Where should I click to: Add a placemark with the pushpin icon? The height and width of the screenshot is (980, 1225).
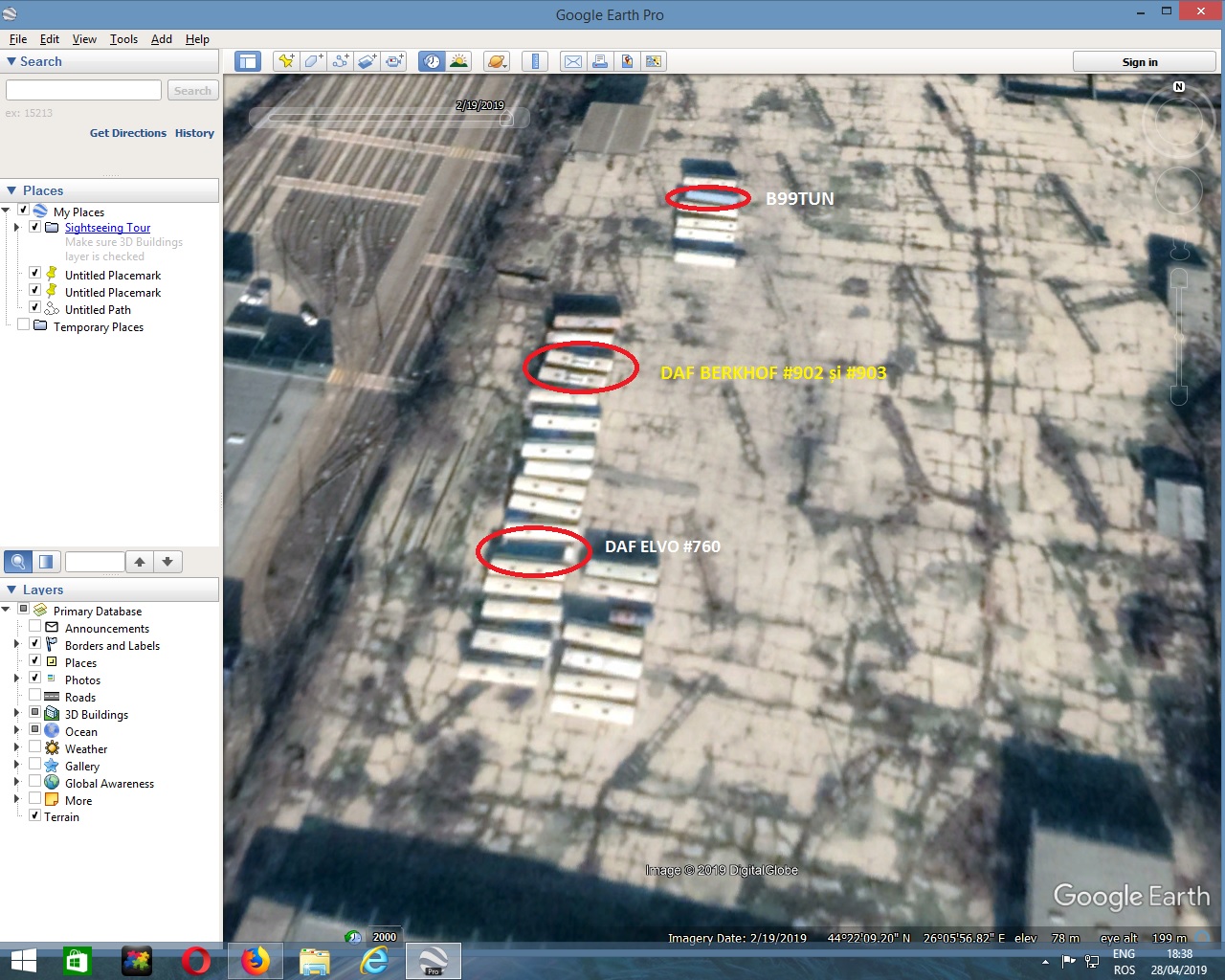286,61
